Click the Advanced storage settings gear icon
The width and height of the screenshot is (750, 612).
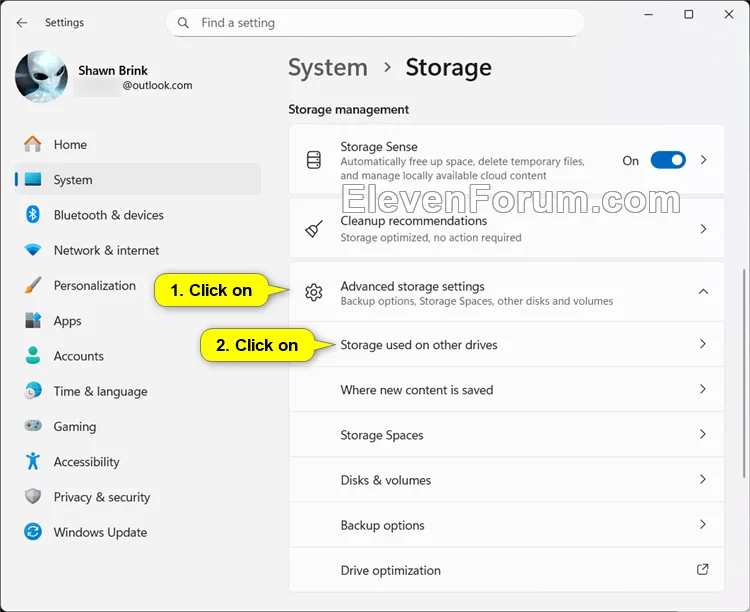[x=314, y=292]
